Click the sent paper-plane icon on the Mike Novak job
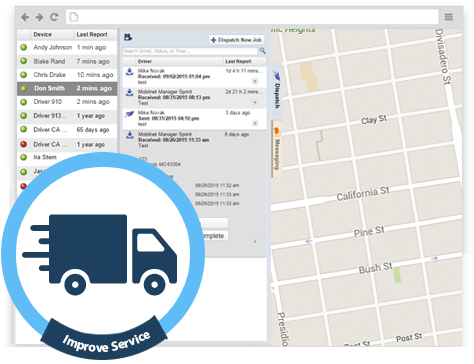This screenshot has height=364, width=474. point(129,114)
